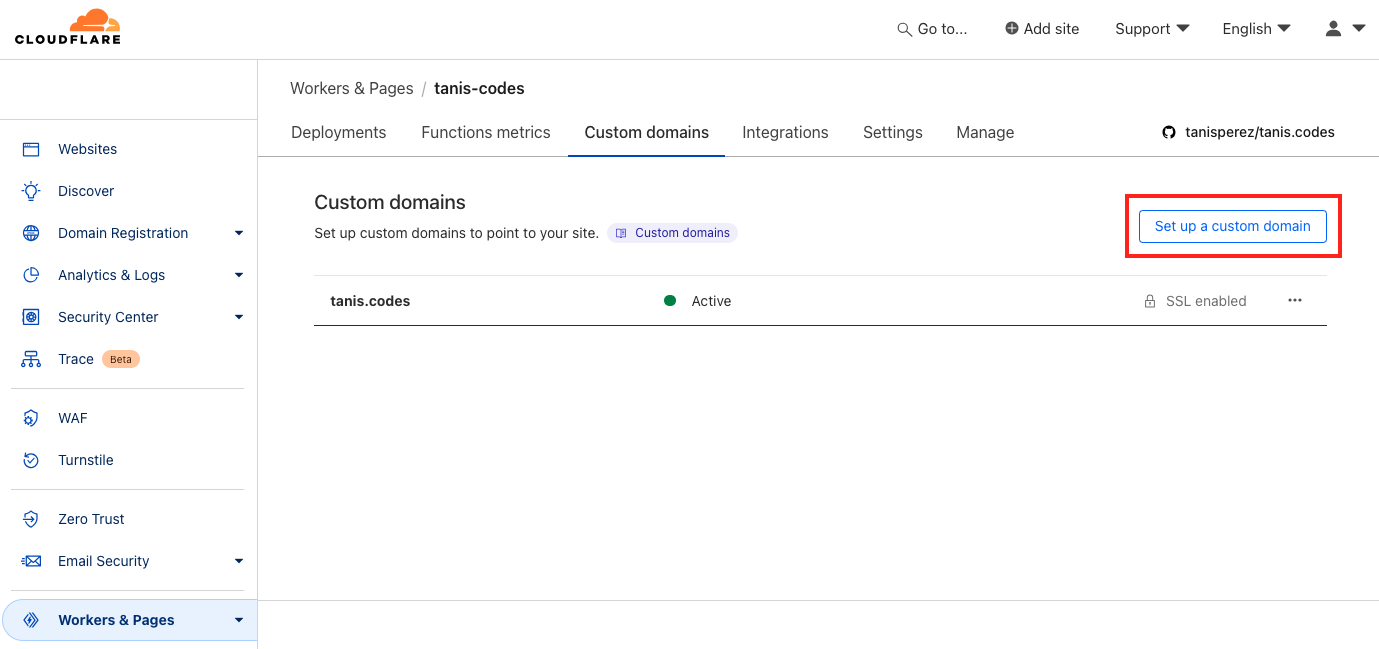
Task: Click Set up a custom domain
Action: point(1232,226)
